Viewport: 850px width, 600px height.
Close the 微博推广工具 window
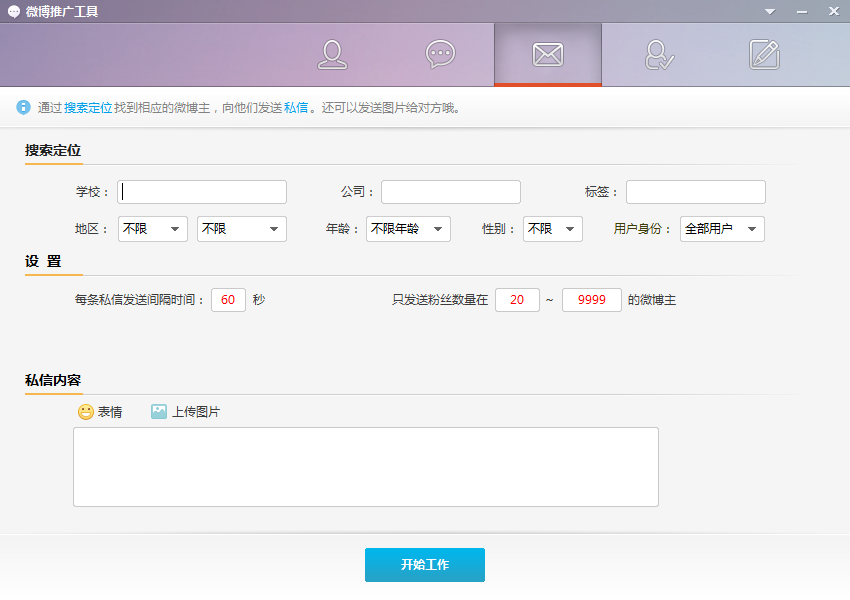pos(834,11)
